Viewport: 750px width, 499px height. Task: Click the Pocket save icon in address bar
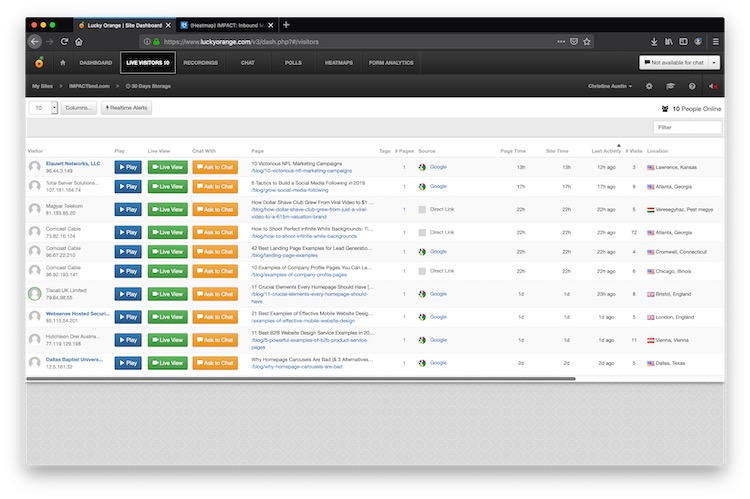pos(574,42)
